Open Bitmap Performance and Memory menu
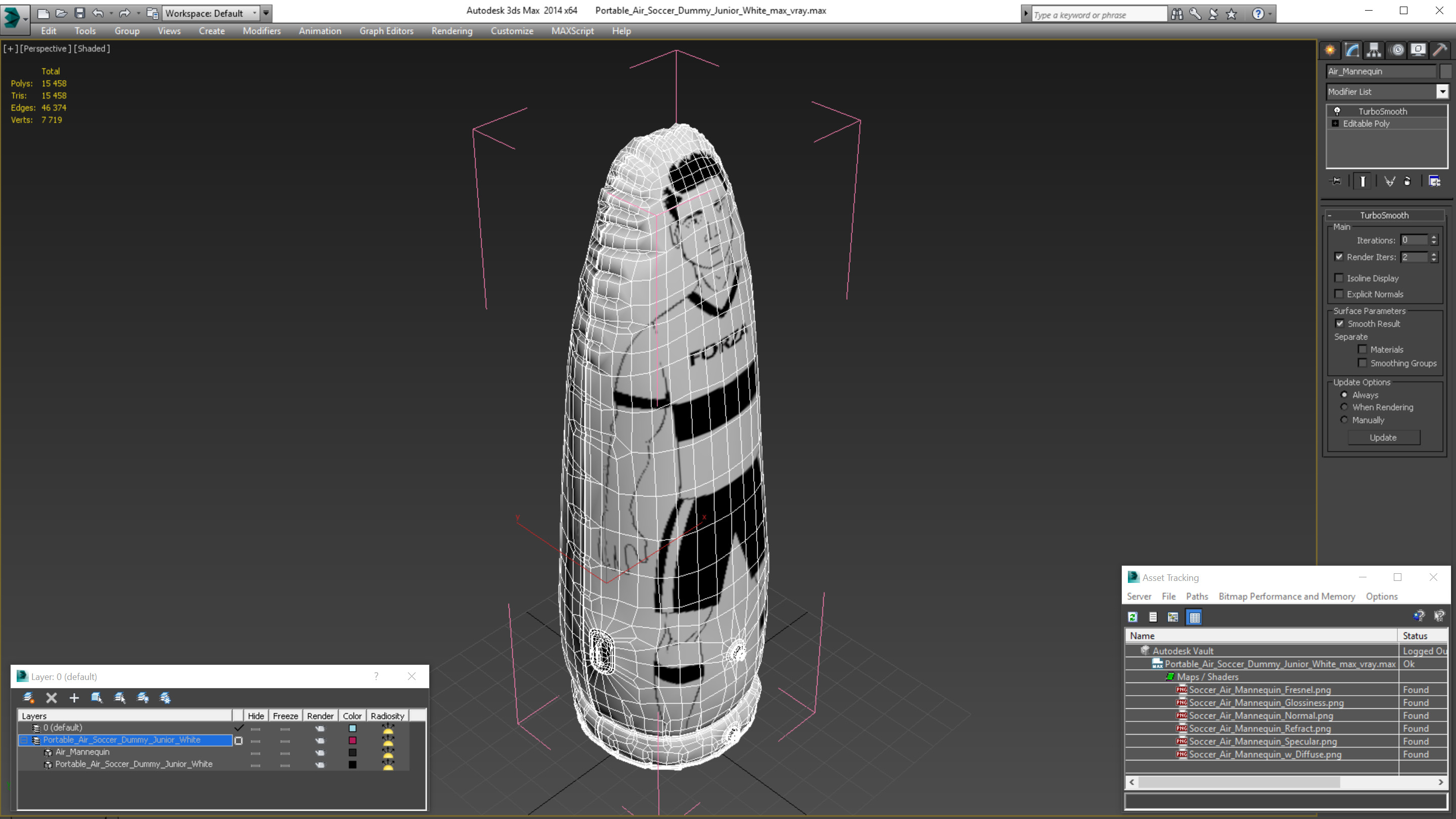 [x=1287, y=597]
